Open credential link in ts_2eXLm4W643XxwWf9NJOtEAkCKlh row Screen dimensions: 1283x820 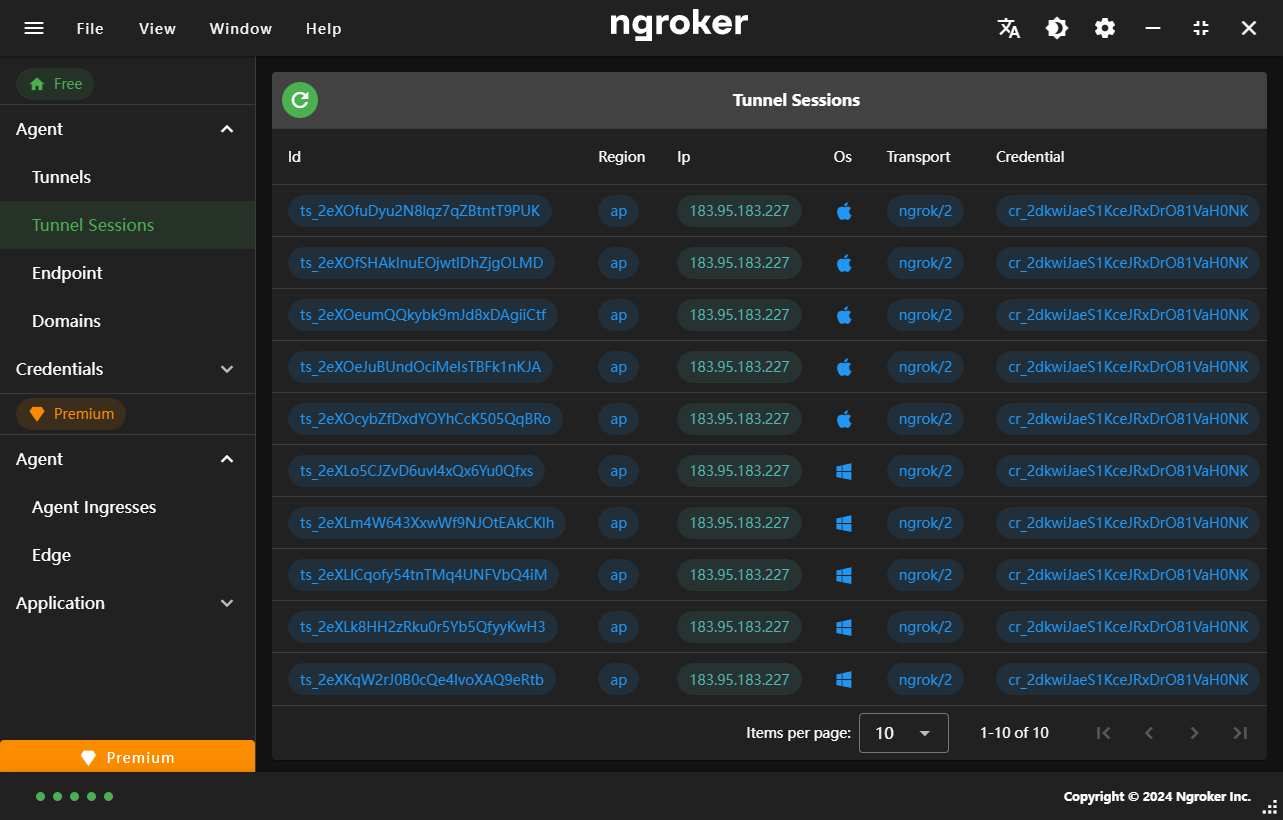(1128, 523)
